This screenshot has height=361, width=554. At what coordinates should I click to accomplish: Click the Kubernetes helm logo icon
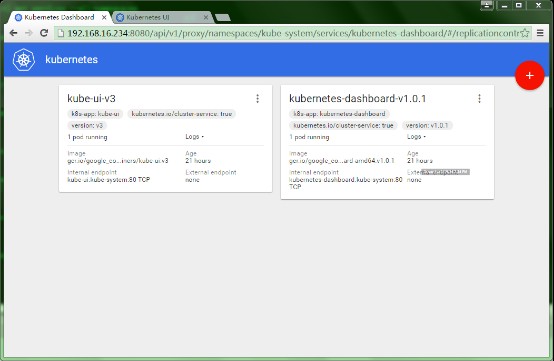(x=24, y=60)
